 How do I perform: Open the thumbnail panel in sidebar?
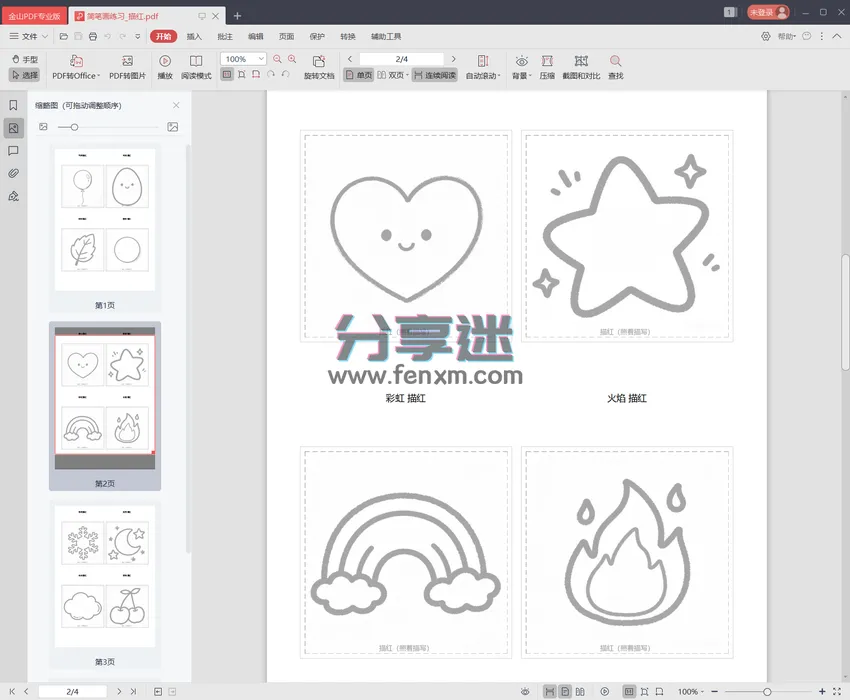[14, 128]
